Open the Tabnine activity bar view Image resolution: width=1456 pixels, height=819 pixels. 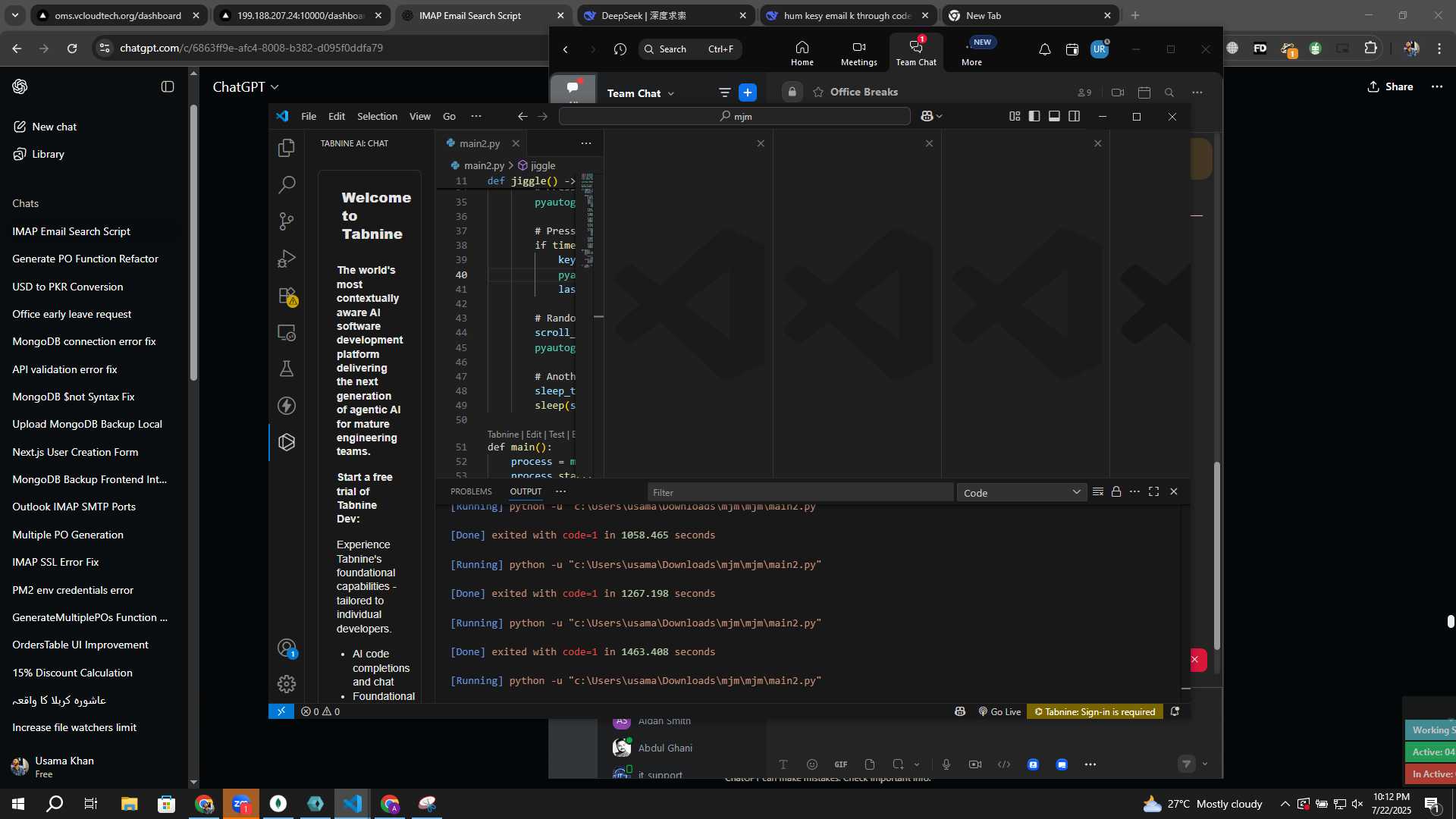[287, 442]
